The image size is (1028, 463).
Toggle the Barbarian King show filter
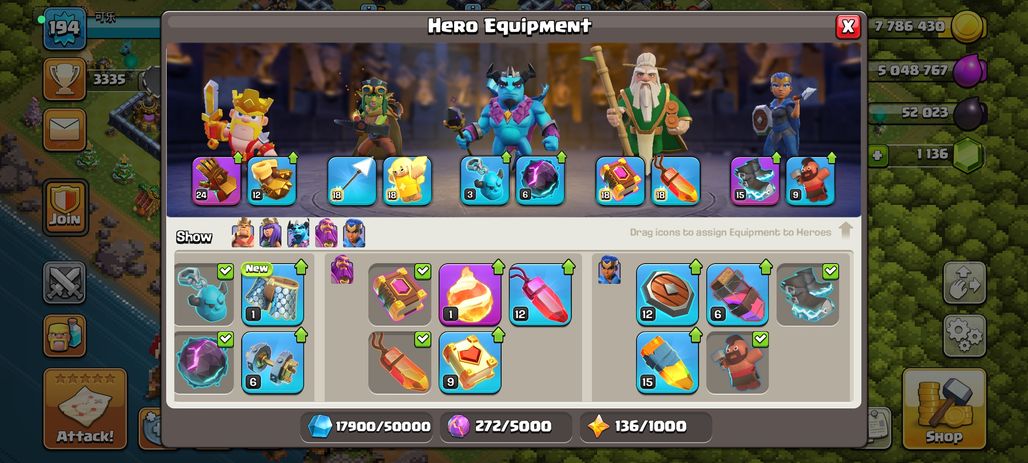click(243, 233)
